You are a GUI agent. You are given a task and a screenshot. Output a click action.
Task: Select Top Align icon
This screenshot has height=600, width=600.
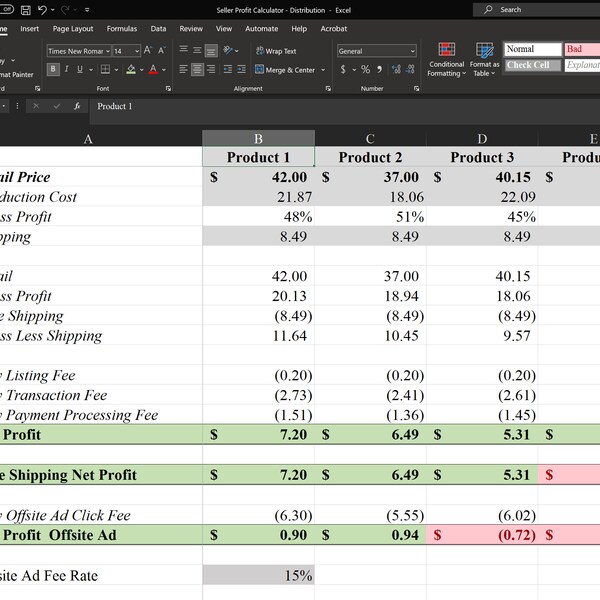pos(184,50)
